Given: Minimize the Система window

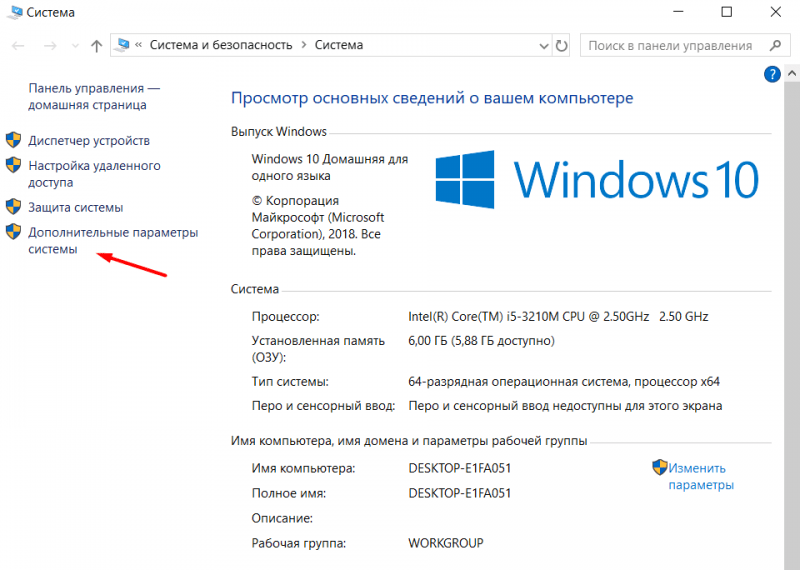Looking at the screenshot, I should click(x=678, y=12).
